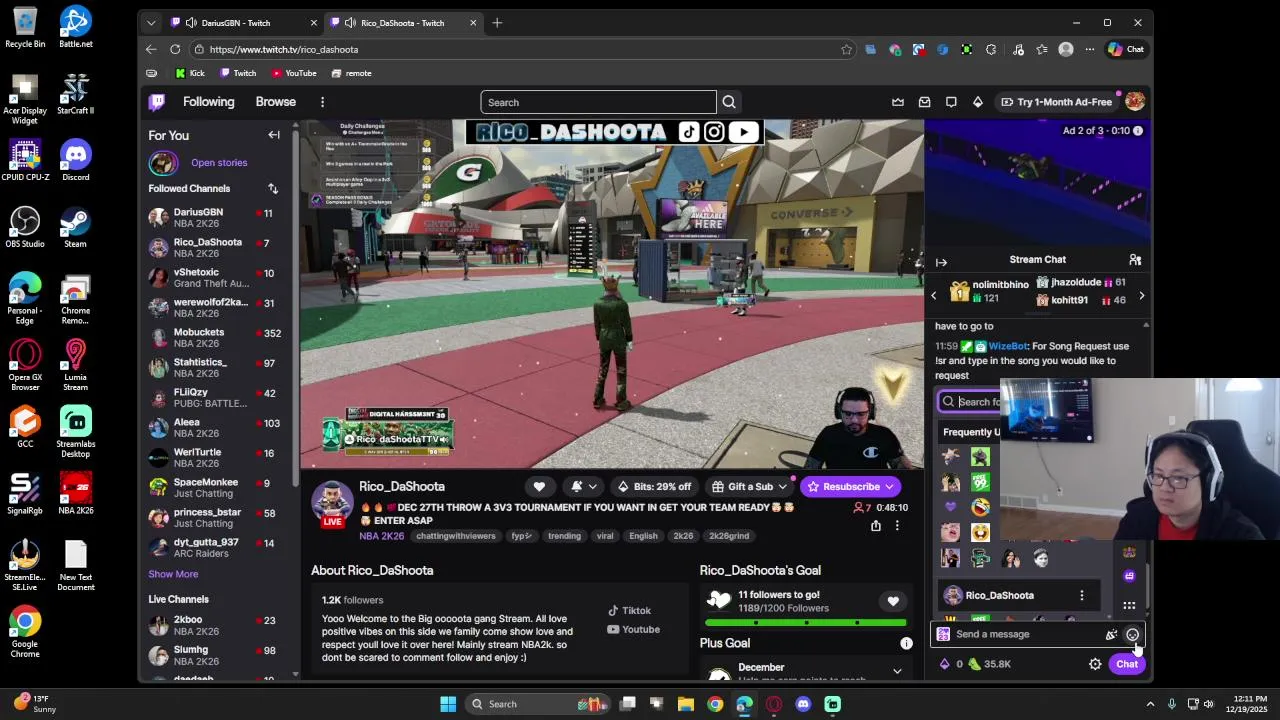This screenshot has height=720, width=1280.
Task: Open Rico_DaShoota emote section options
Action: click(1081, 595)
